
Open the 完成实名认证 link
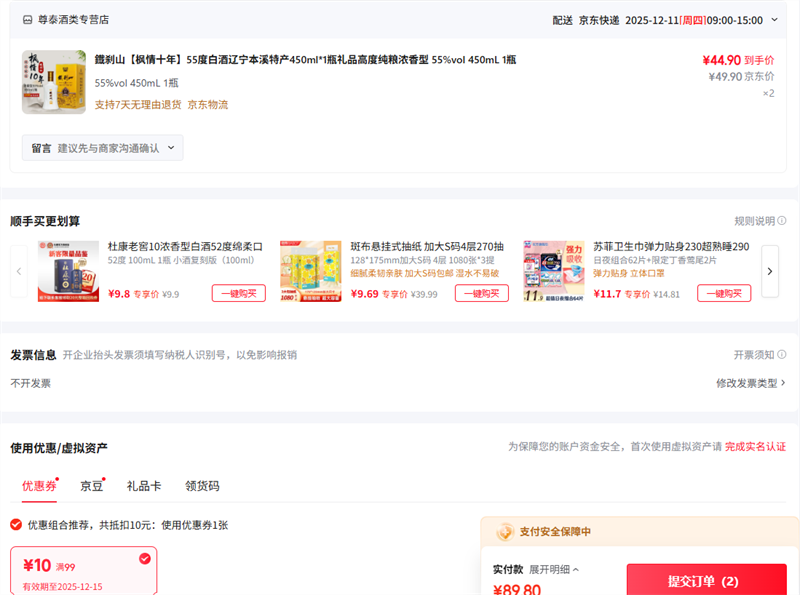click(755, 446)
